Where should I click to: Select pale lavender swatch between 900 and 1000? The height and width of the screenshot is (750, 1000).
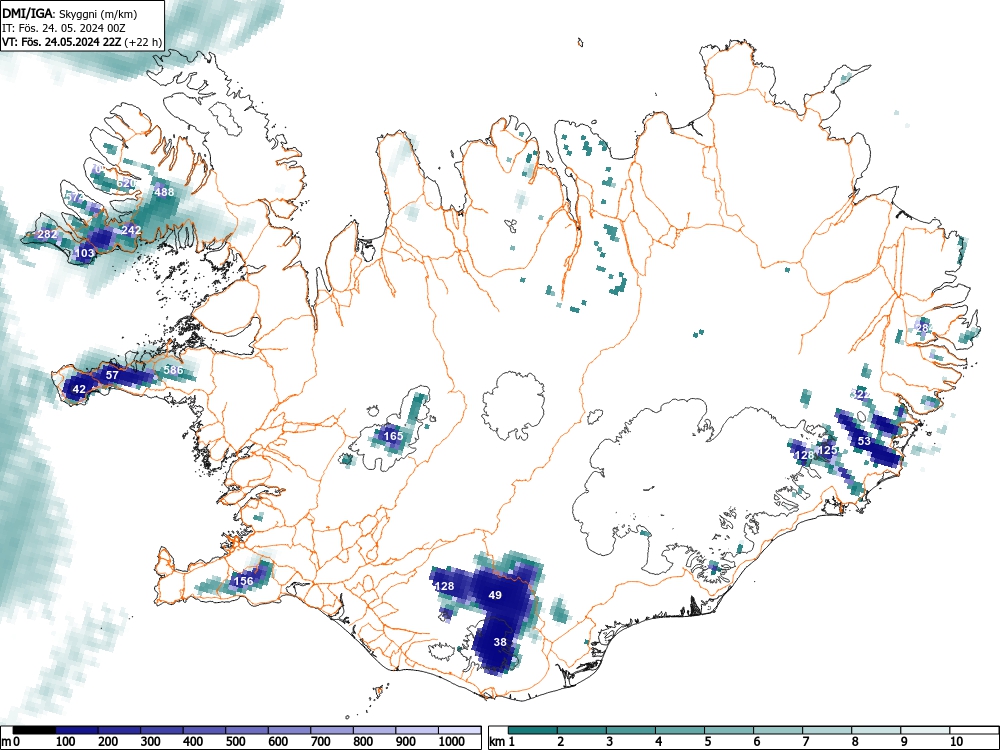tap(417, 730)
